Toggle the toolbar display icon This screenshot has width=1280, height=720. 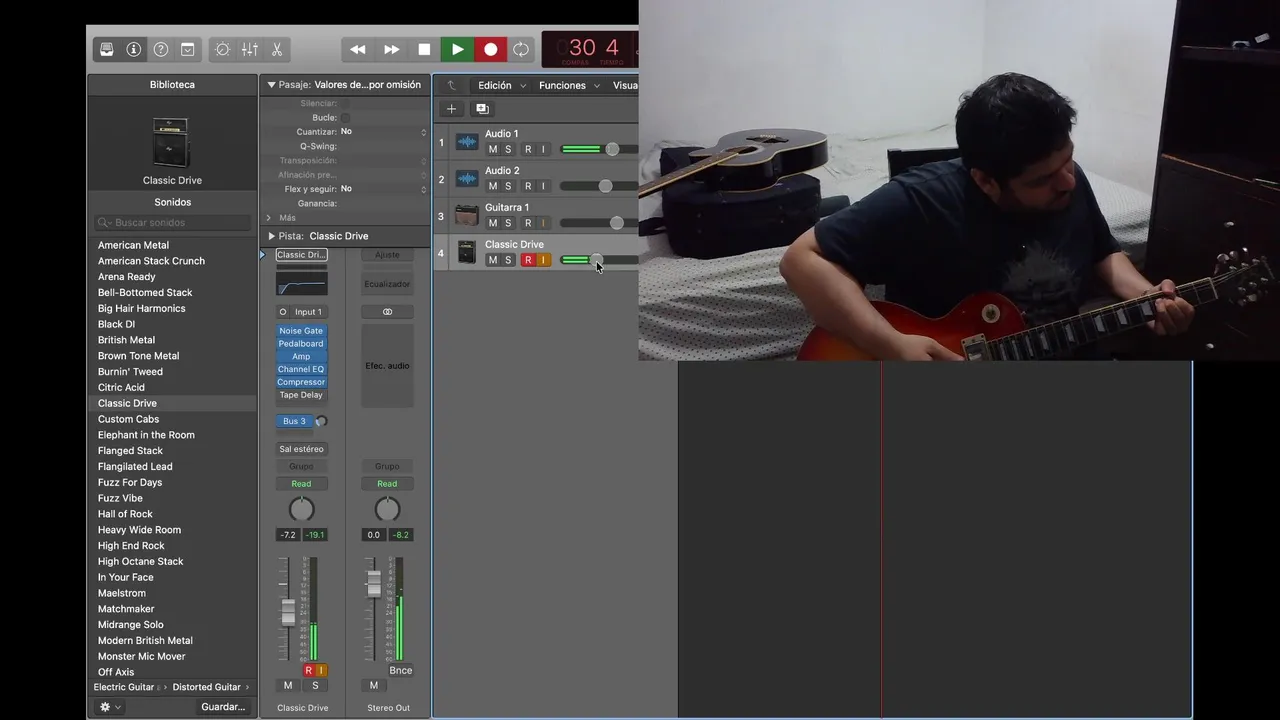187,49
